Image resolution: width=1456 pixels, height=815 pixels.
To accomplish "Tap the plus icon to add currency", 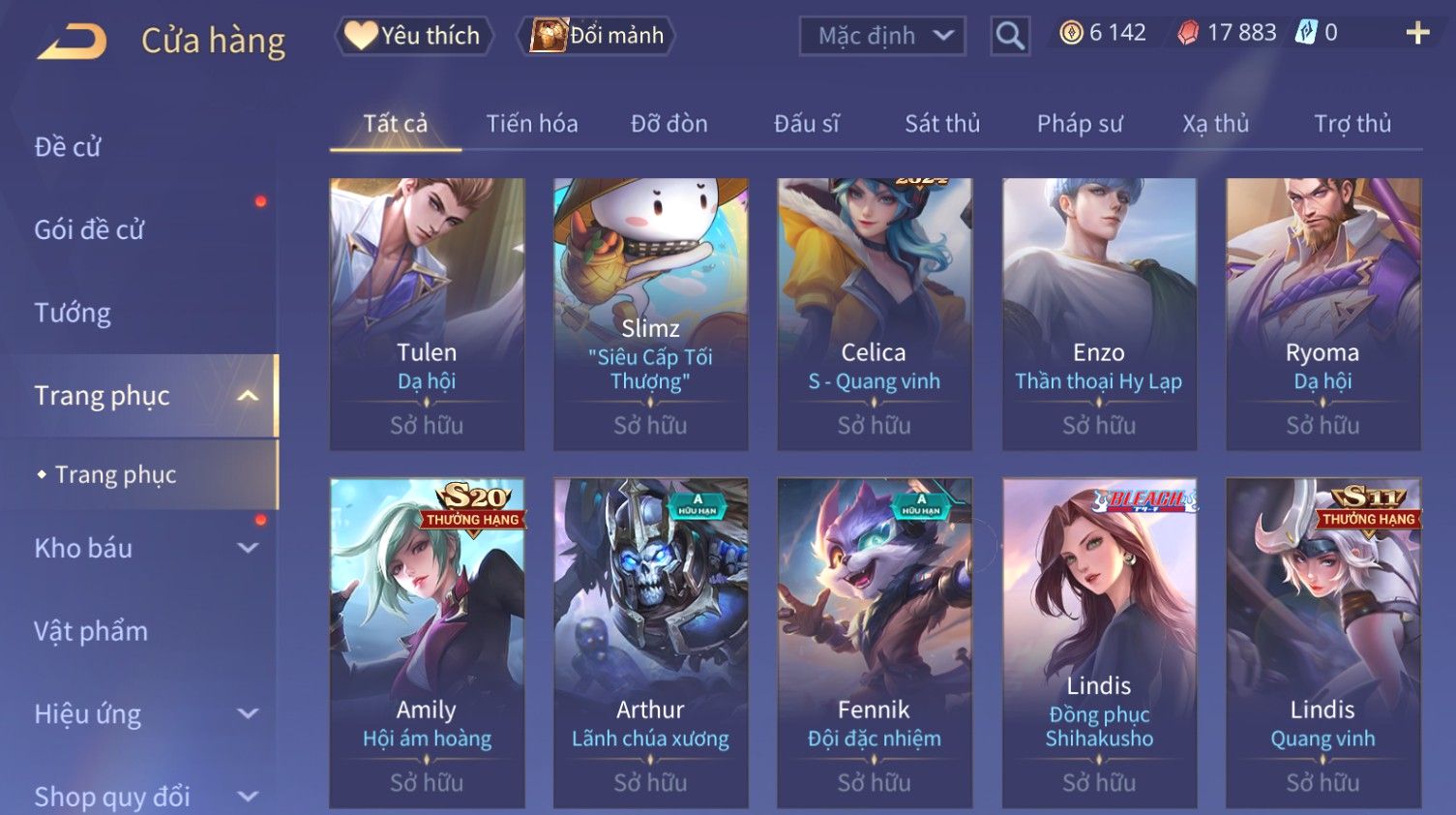I will click(1417, 34).
